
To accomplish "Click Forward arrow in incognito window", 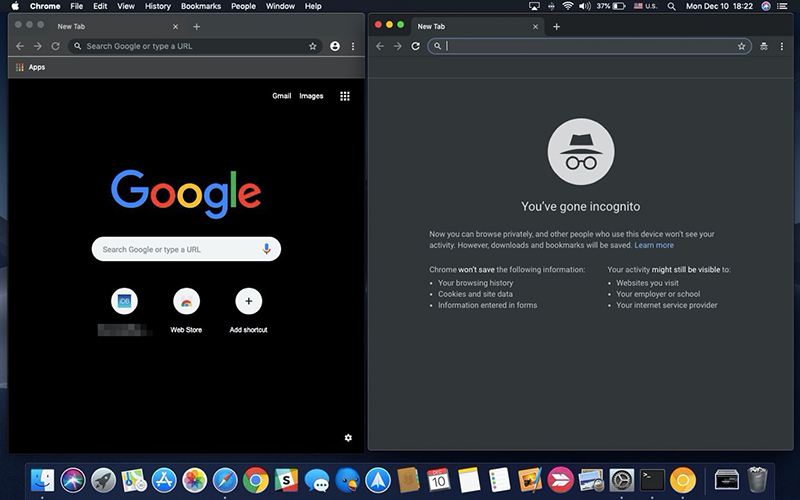I will point(397,46).
